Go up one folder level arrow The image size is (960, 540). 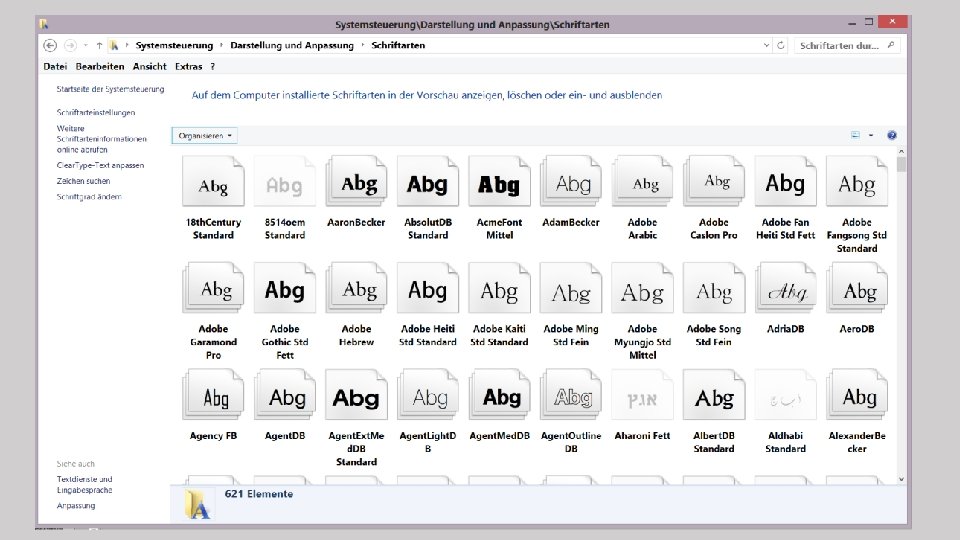click(99, 45)
